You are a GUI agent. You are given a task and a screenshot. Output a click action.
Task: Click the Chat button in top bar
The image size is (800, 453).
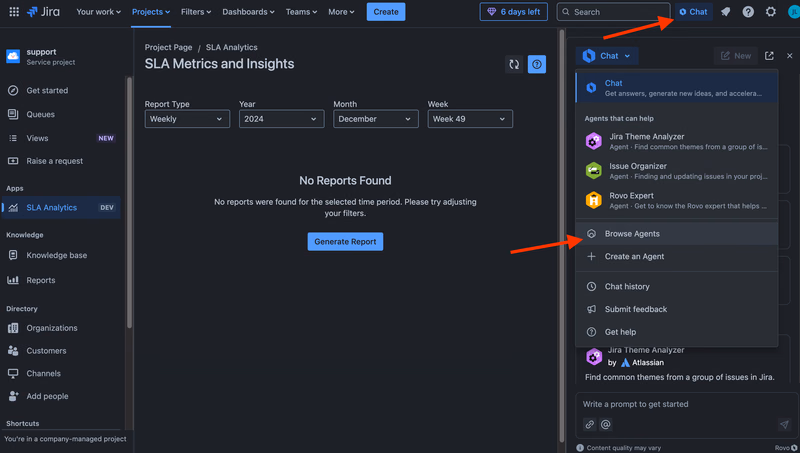coord(693,12)
